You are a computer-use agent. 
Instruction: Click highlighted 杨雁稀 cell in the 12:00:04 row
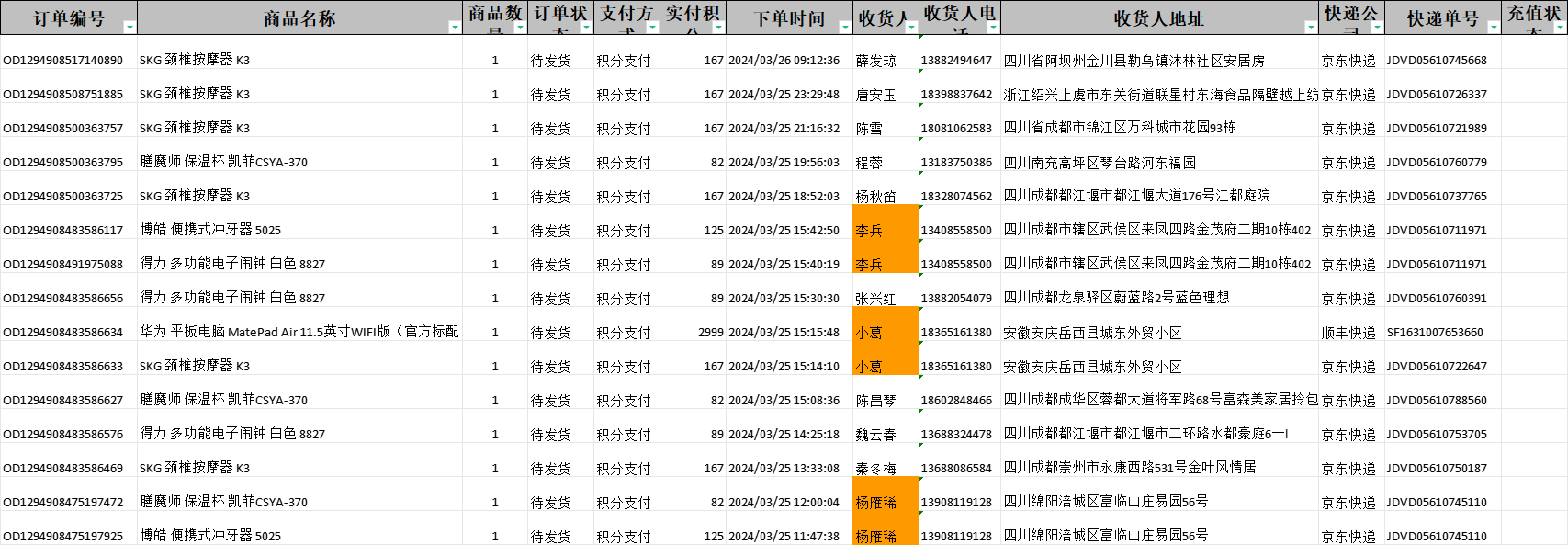(886, 494)
